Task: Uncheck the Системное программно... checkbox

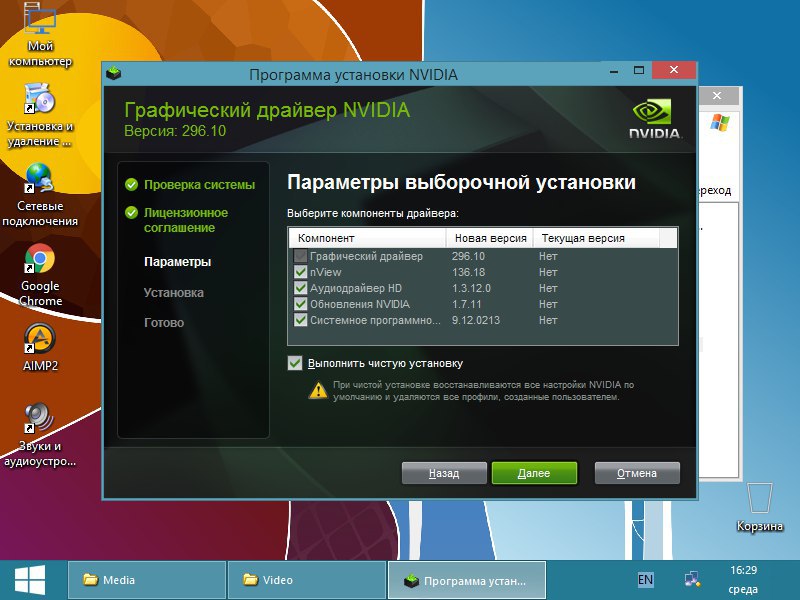Action: pyautogui.click(x=301, y=320)
